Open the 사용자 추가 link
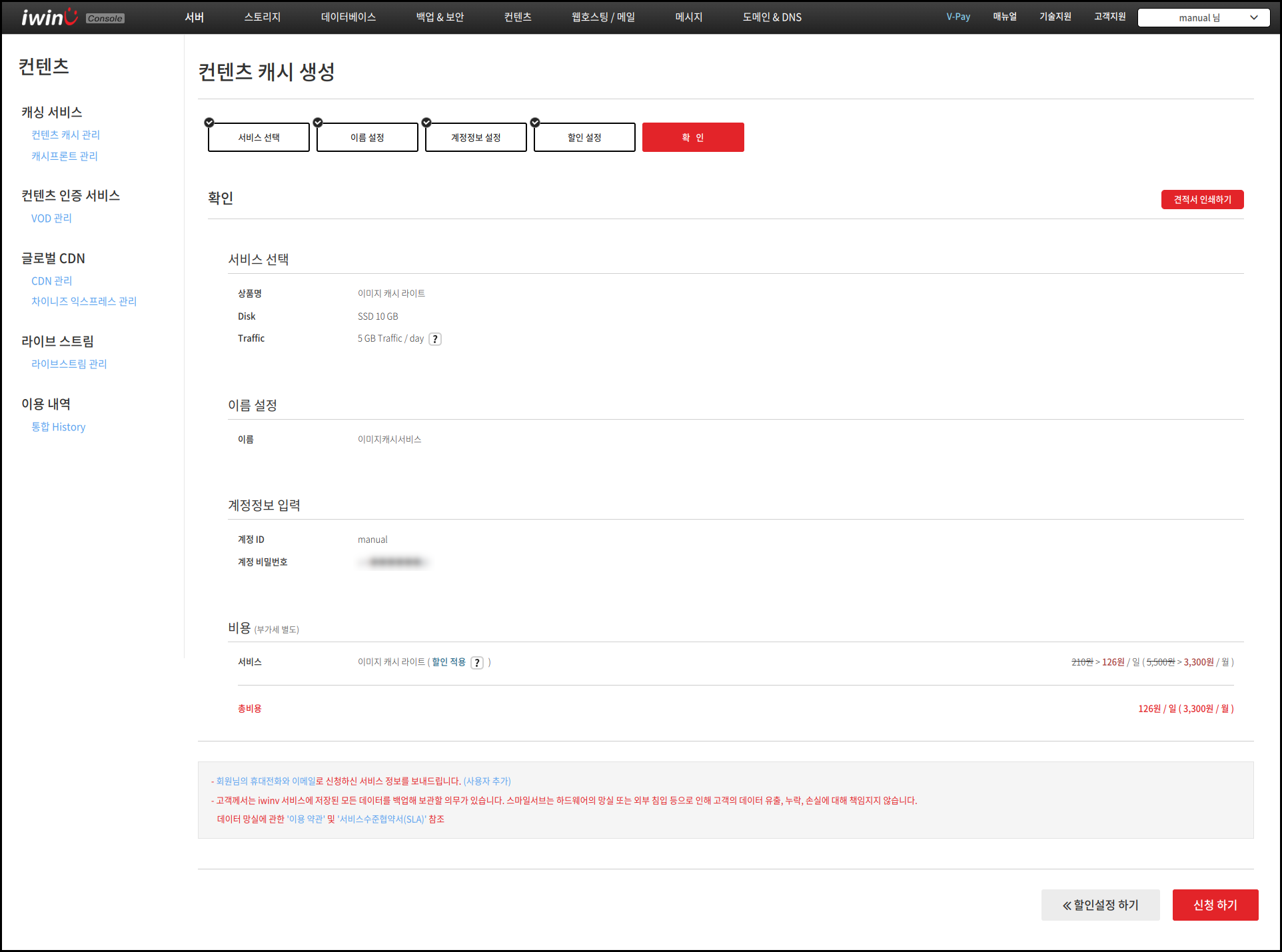Screen dimensions: 1282x952 pos(487,781)
